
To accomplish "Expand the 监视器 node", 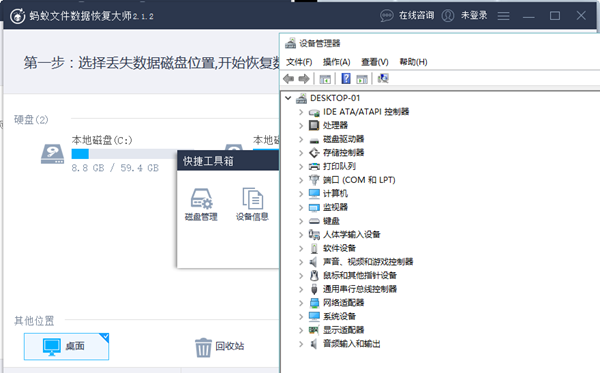I will [x=301, y=207].
